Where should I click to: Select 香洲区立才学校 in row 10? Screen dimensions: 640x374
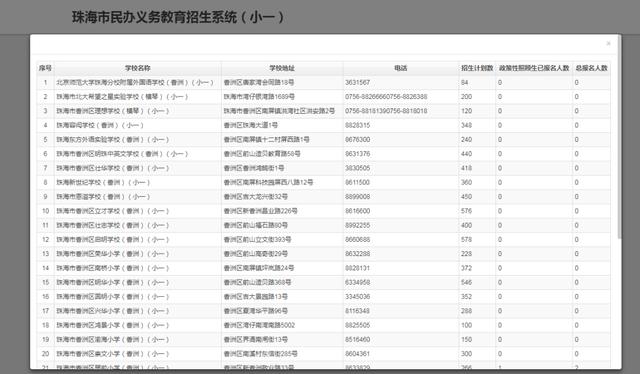tap(112, 211)
